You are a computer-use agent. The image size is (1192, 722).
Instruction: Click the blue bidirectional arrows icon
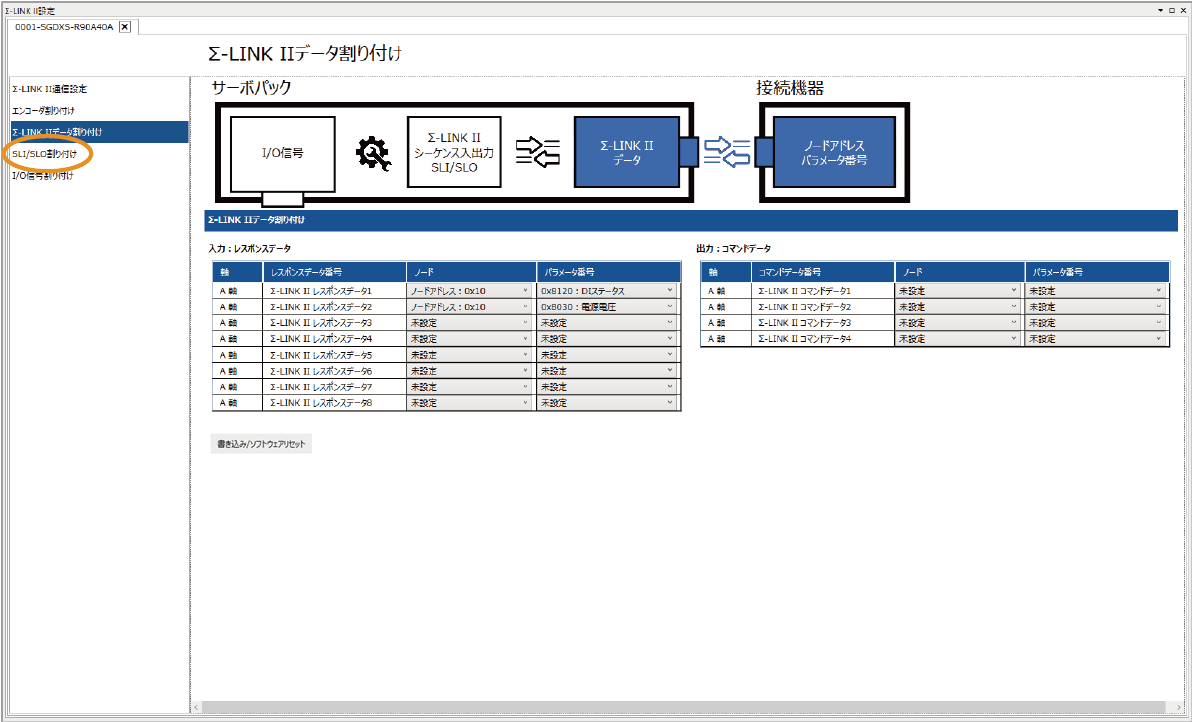tap(726, 152)
